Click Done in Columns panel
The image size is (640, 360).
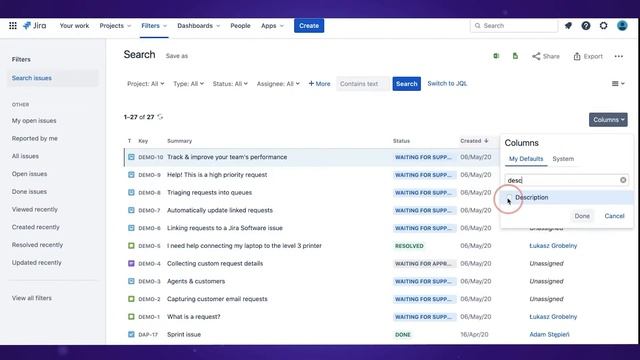click(582, 216)
